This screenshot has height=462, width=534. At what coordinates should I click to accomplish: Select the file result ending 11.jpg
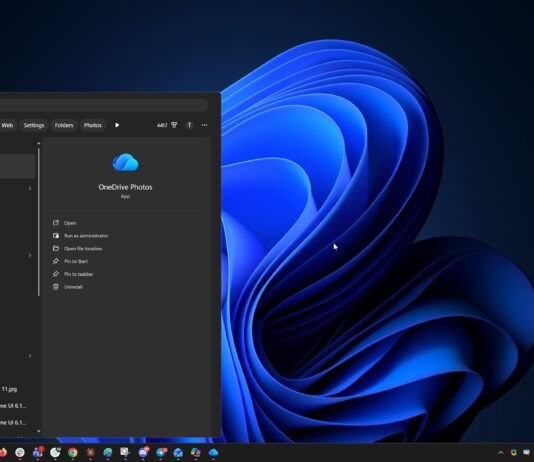click(10, 389)
